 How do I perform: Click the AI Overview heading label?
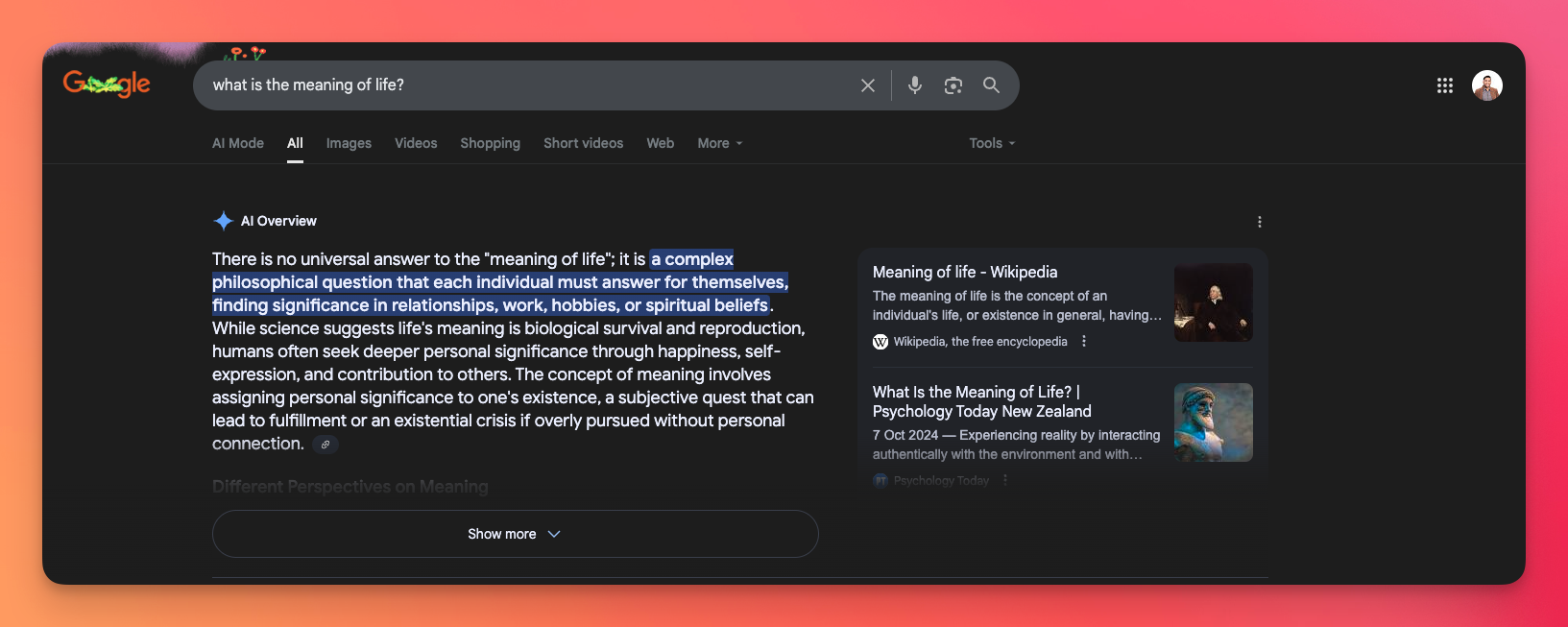278,221
